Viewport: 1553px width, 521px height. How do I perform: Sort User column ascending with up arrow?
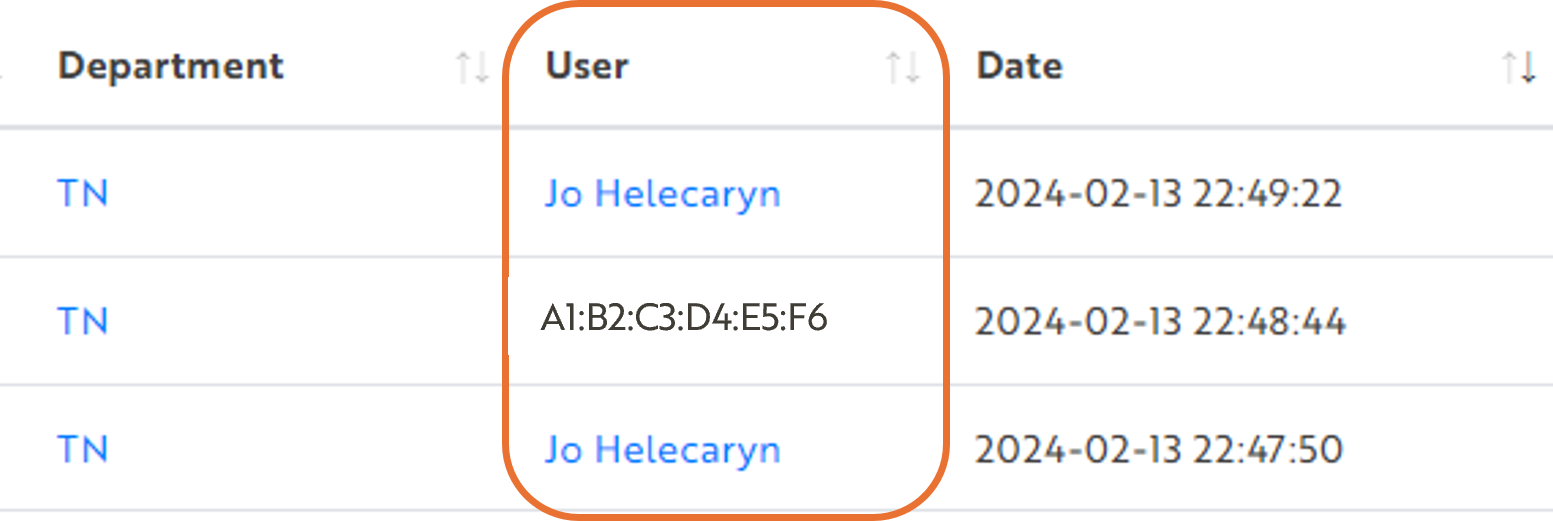(x=894, y=68)
